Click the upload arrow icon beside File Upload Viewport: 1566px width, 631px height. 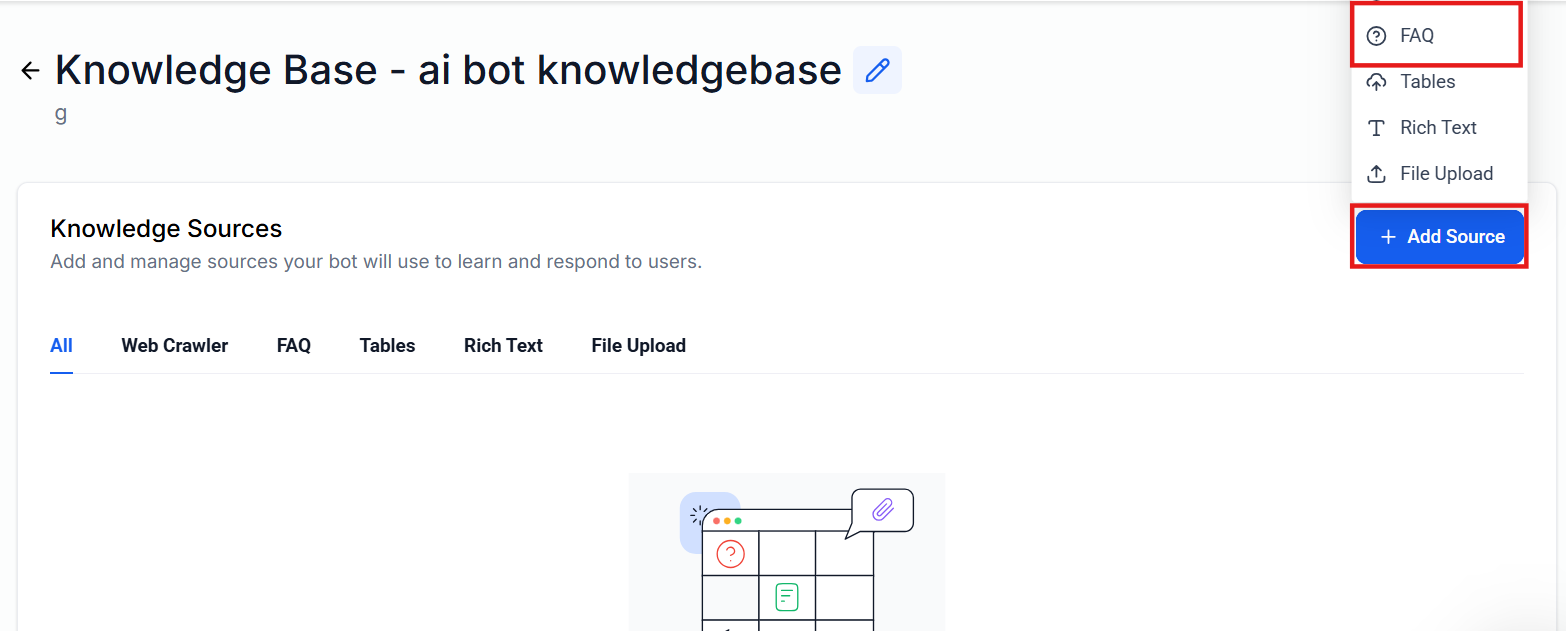(x=1377, y=174)
